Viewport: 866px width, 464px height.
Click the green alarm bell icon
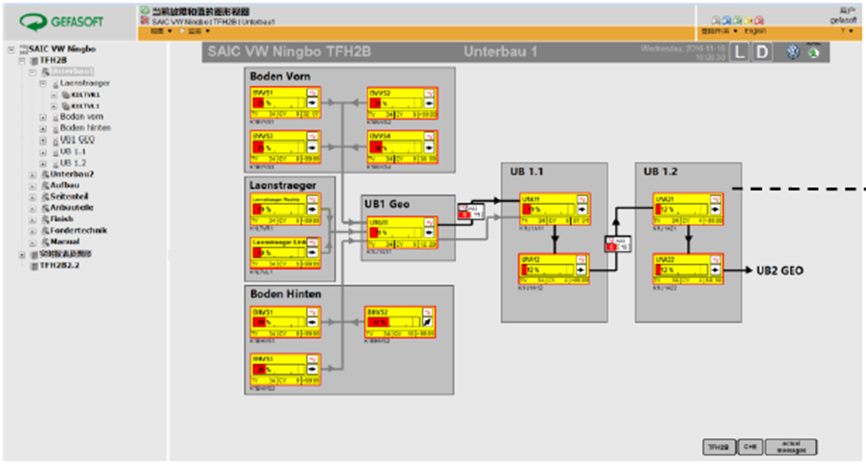pyautogui.click(x=737, y=20)
